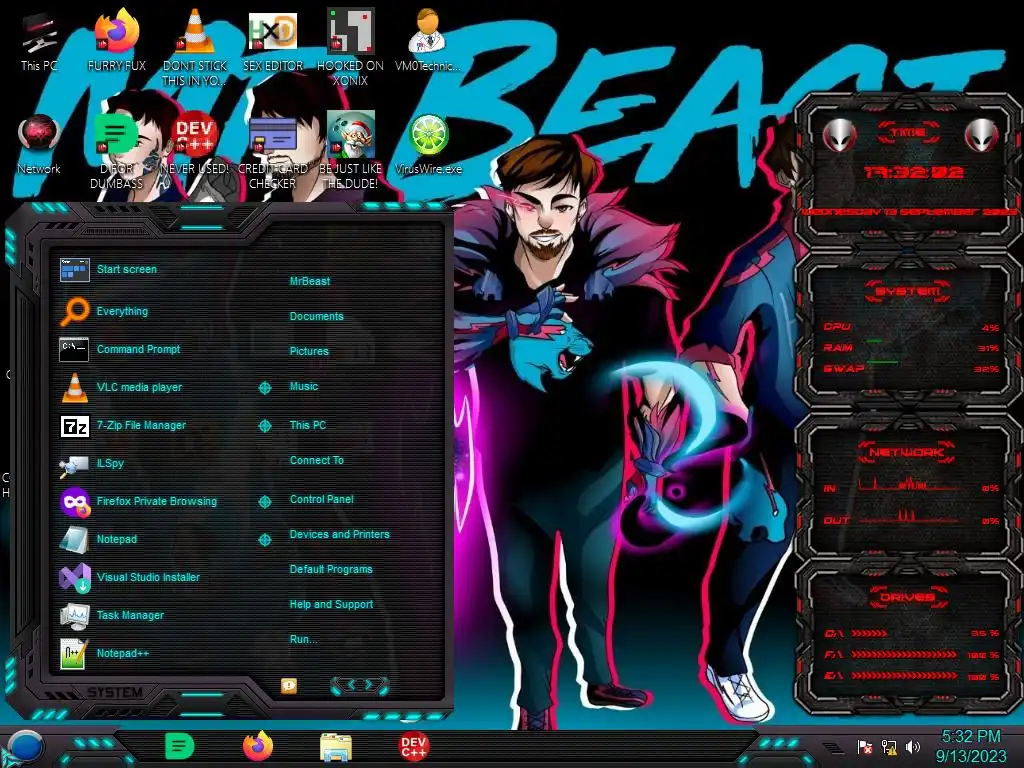Image resolution: width=1024 pixels, height=768 pixels.
Task: Click the RAM usage row in widget
Action: 910,347
